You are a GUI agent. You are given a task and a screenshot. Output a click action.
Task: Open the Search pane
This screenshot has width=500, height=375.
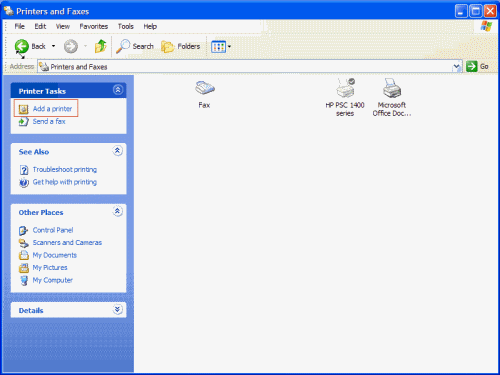pos(135,46)
